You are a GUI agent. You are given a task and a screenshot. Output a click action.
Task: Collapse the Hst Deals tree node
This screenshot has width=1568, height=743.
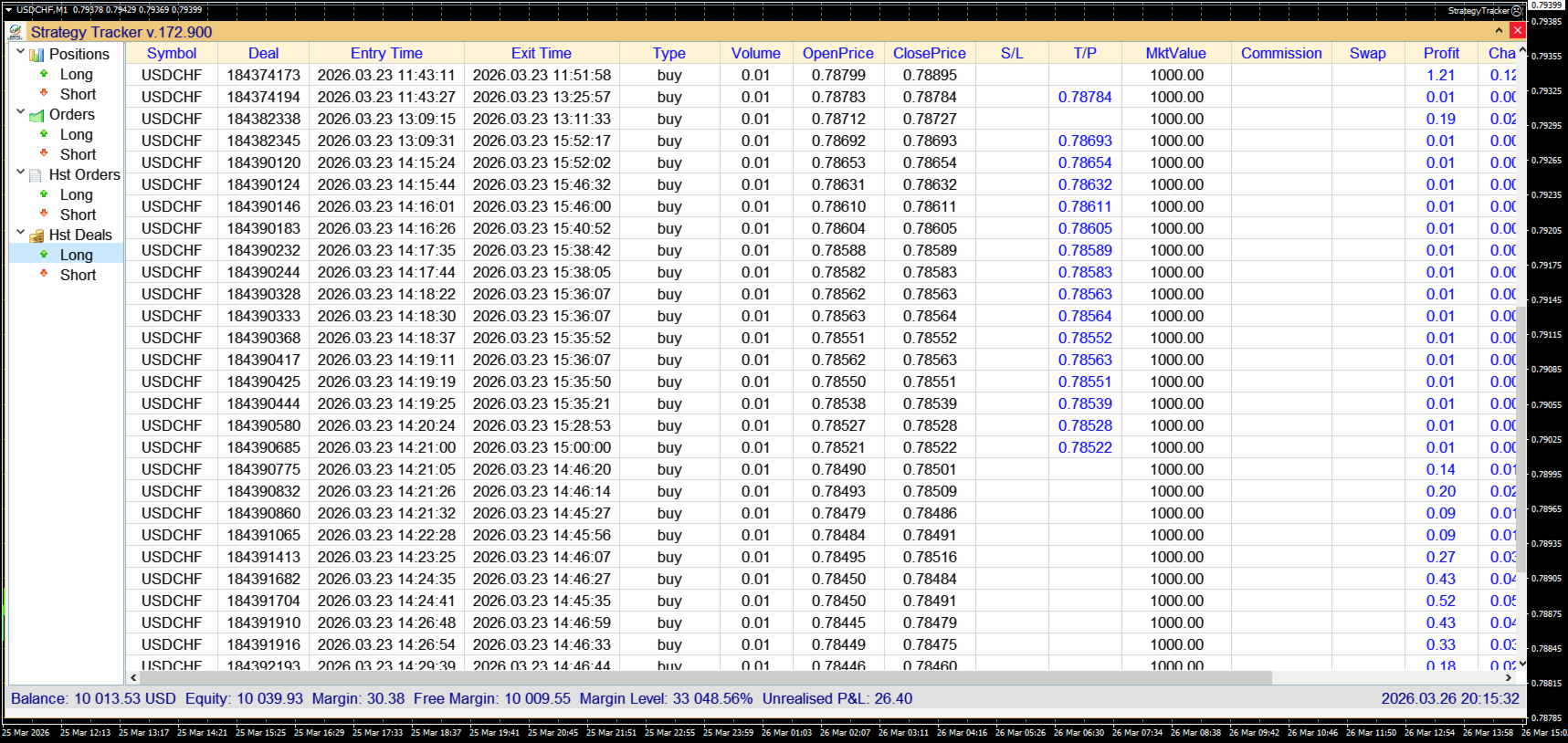(x=20, y=233)
